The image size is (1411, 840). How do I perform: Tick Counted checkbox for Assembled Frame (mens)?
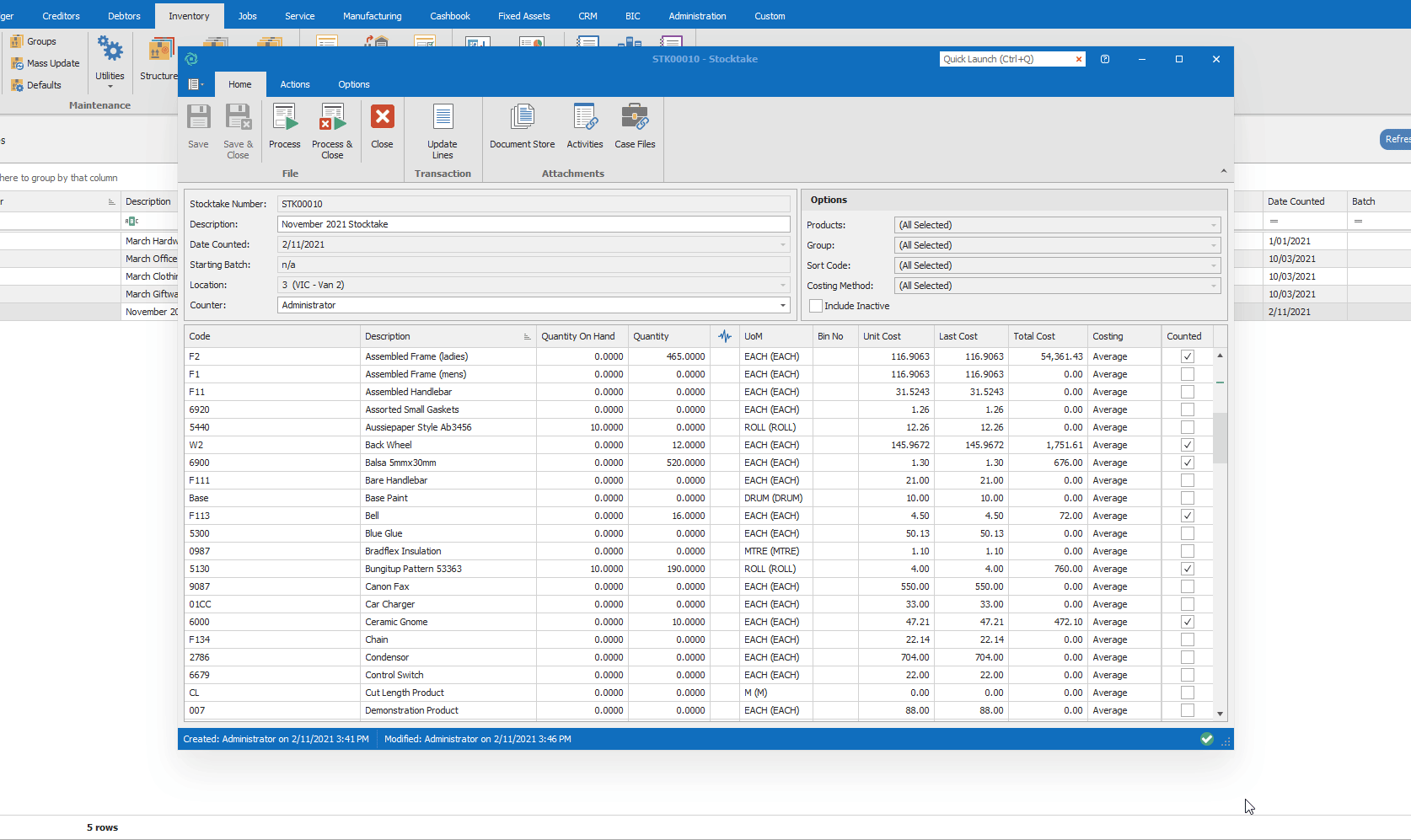[1188, 374]
